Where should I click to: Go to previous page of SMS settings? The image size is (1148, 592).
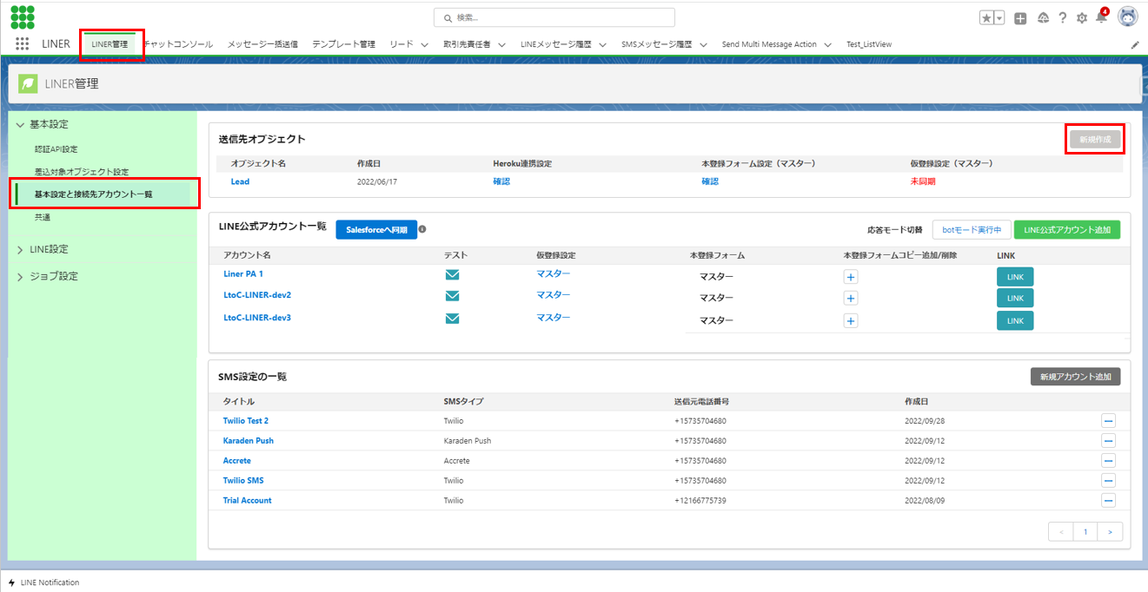[x=1061, y=532]
